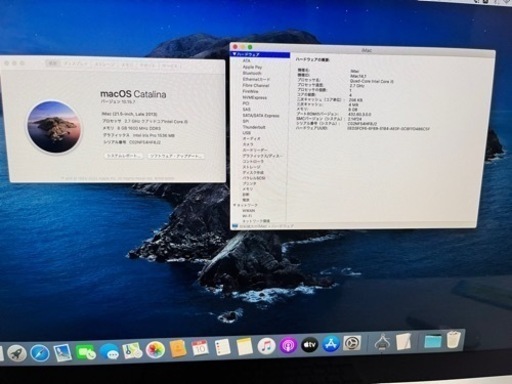The image size is (512, 384).
Task: Open the Trash in Dock
Action: coord(453,339)
